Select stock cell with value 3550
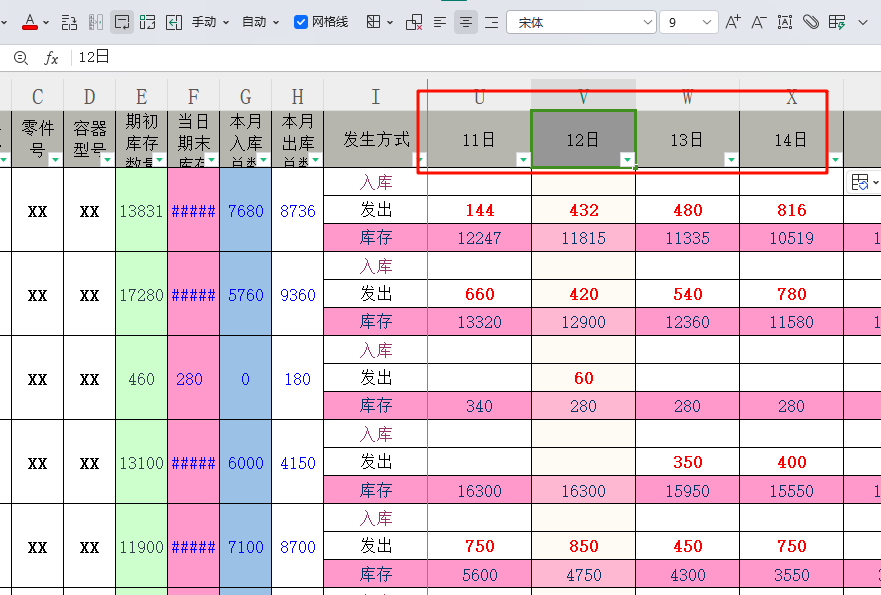 pos(791,574)
